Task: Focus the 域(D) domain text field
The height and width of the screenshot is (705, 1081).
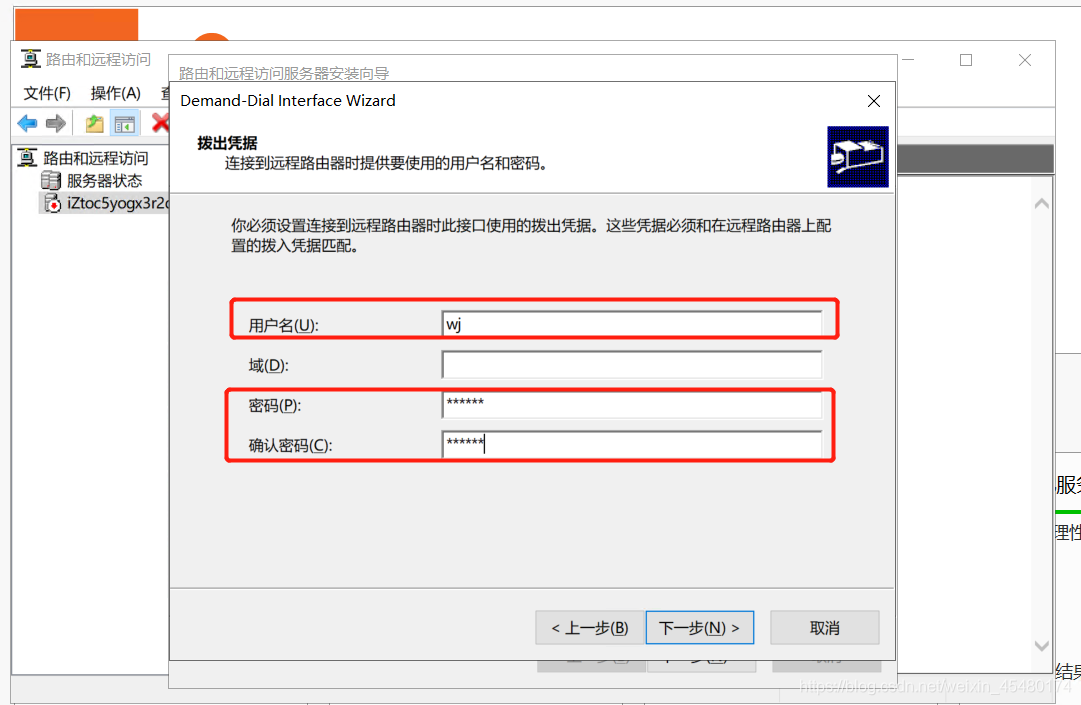Action: 631,365
